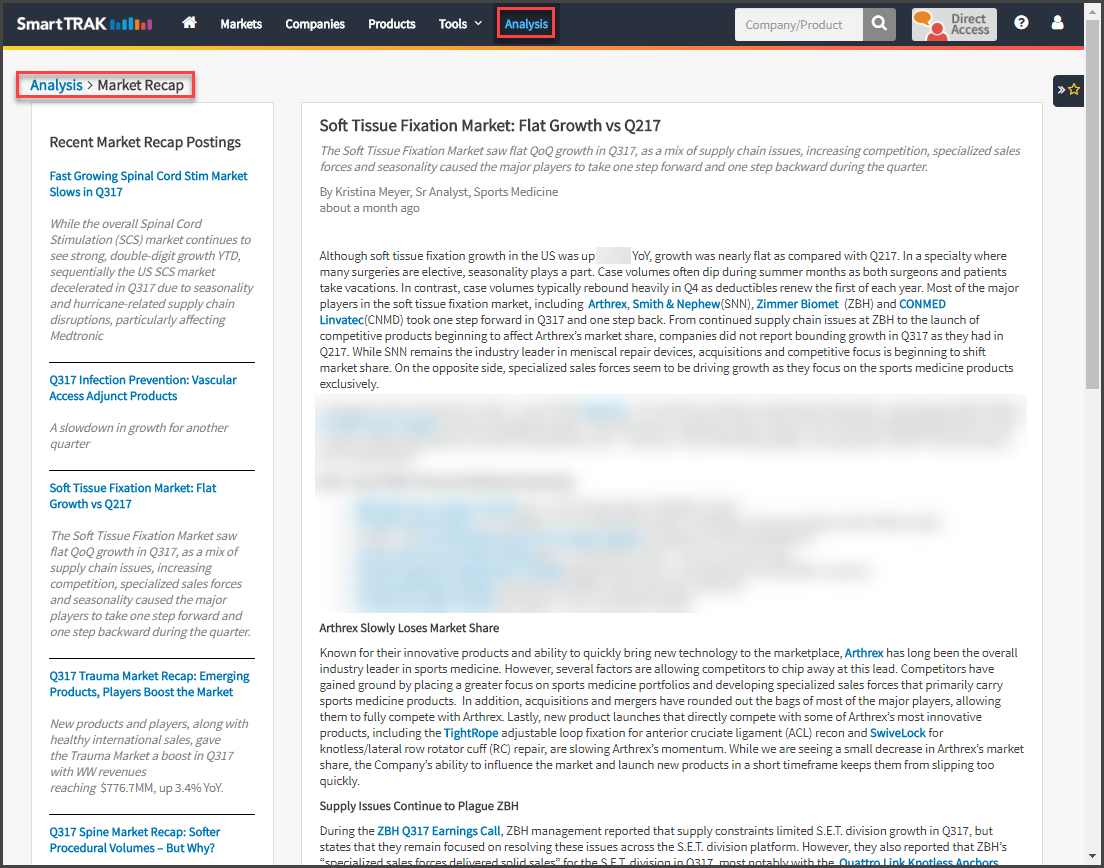This screenshot has height=868, width=1104.
Task: Click the article title Soft Tissue Fixation Market
Action: tap(490, 125)
